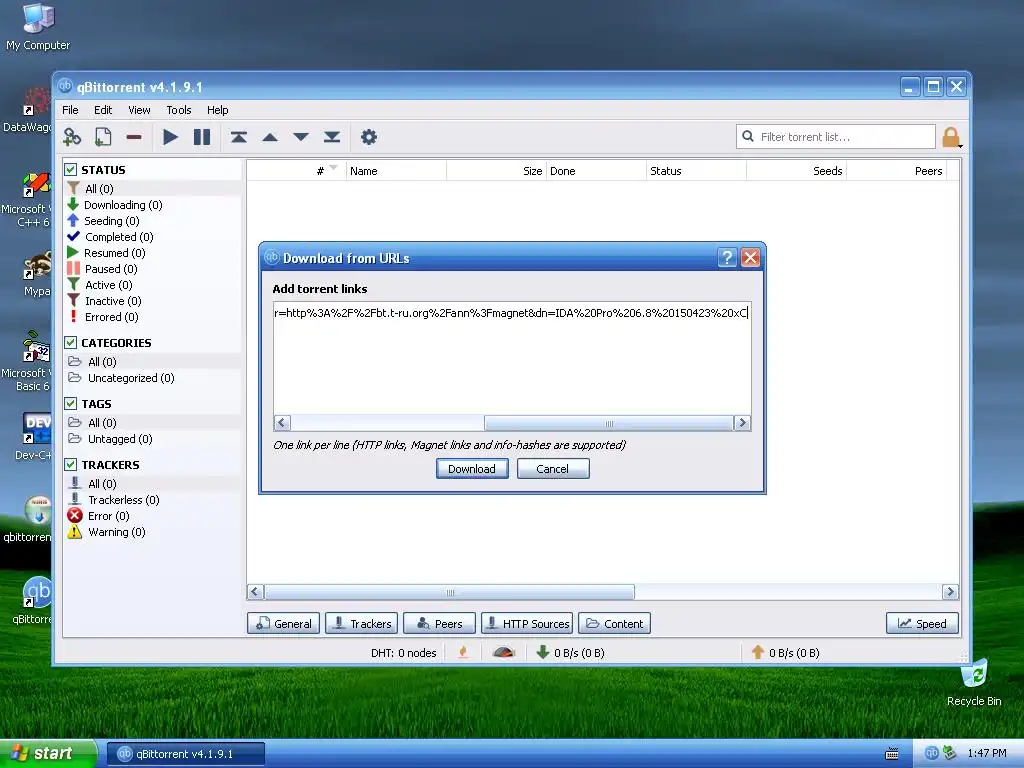Click the Filter torrent list search box
The height and width of the screenshot is (768, 1024).
pos(836,137)
